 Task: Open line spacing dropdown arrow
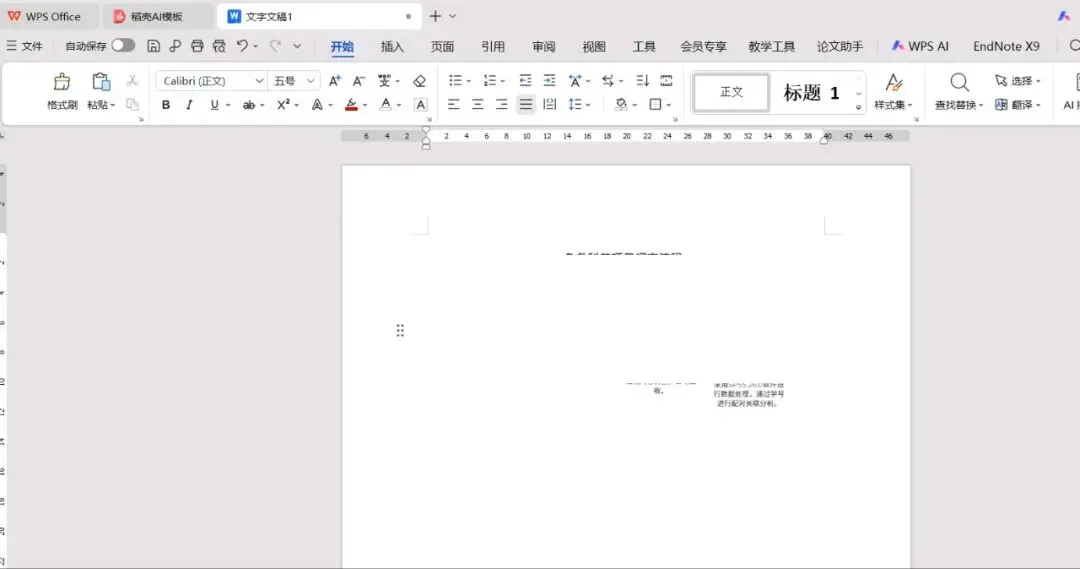point(588,105)
